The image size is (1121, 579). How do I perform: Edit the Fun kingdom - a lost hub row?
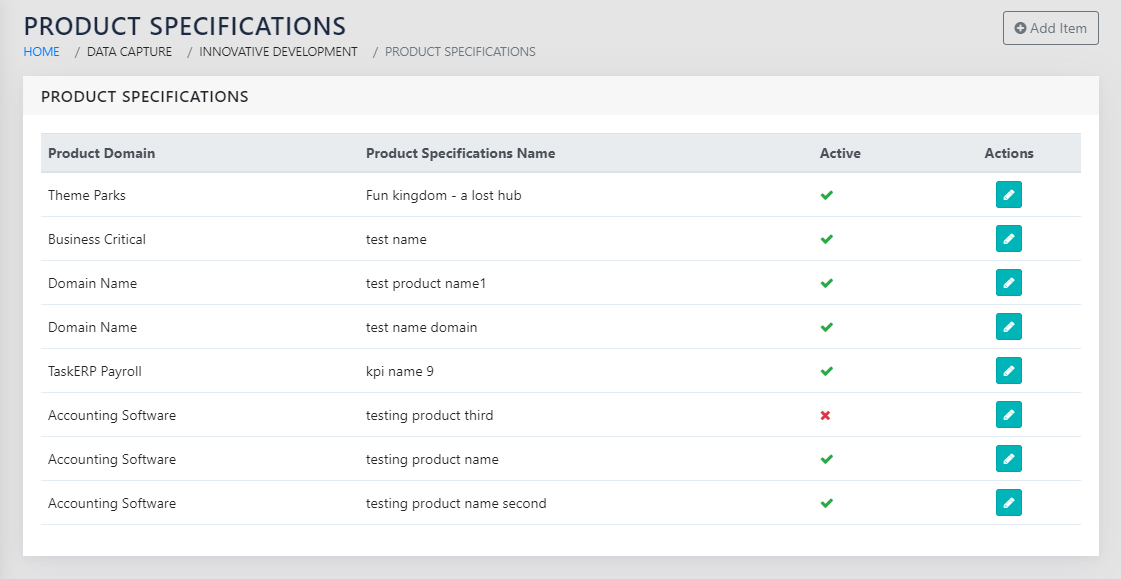pos(1008,195)
